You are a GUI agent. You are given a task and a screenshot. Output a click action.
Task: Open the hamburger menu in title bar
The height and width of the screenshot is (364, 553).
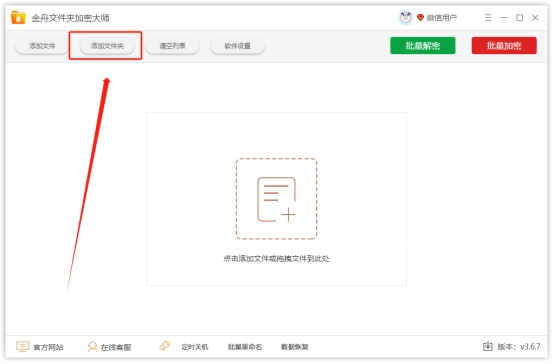(488, 18)
